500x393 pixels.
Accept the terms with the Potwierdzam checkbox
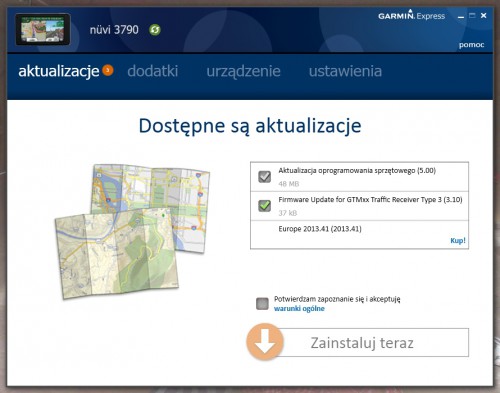262,303
